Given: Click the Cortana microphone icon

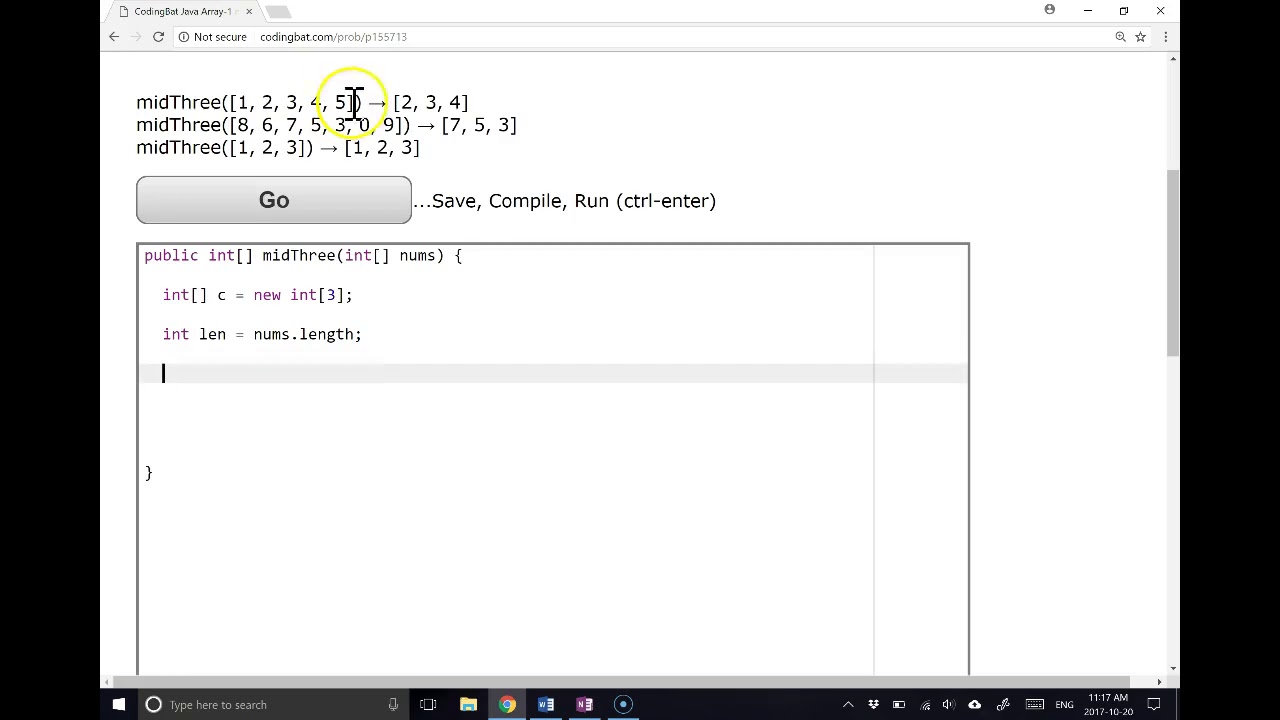Looking at the screenshot, I should [x=393, y=705].
